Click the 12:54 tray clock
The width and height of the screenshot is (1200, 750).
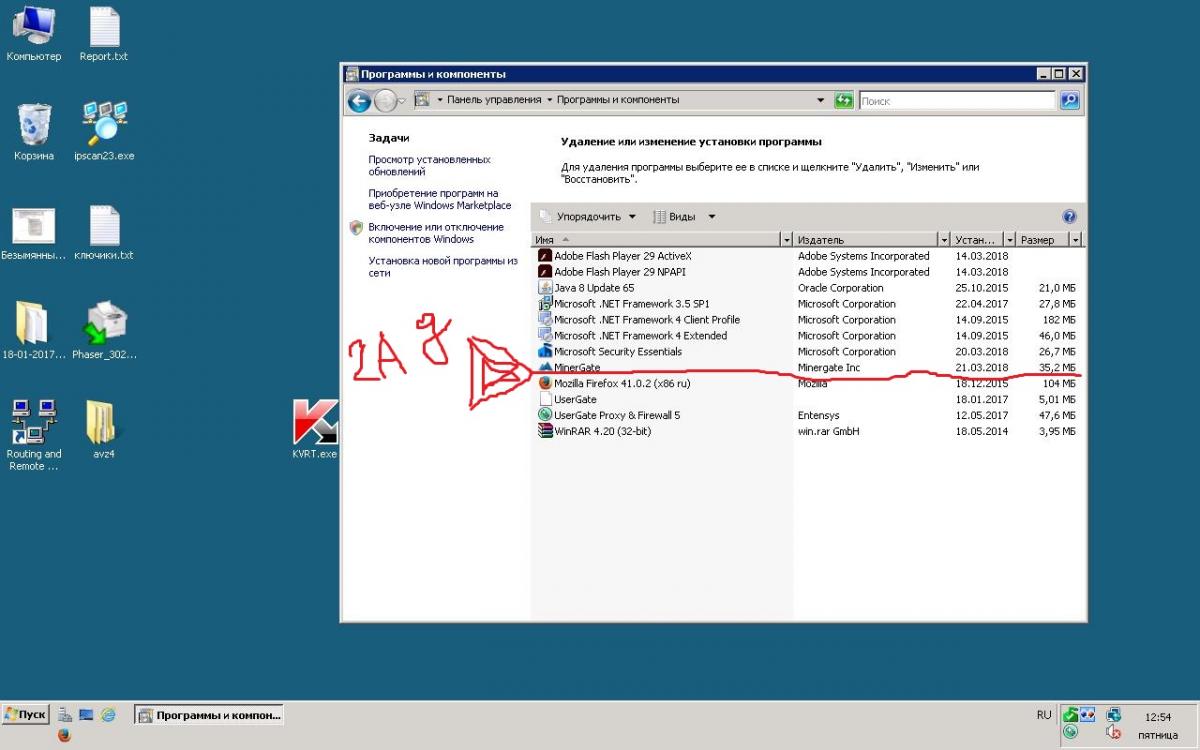tap(1158, 717)
